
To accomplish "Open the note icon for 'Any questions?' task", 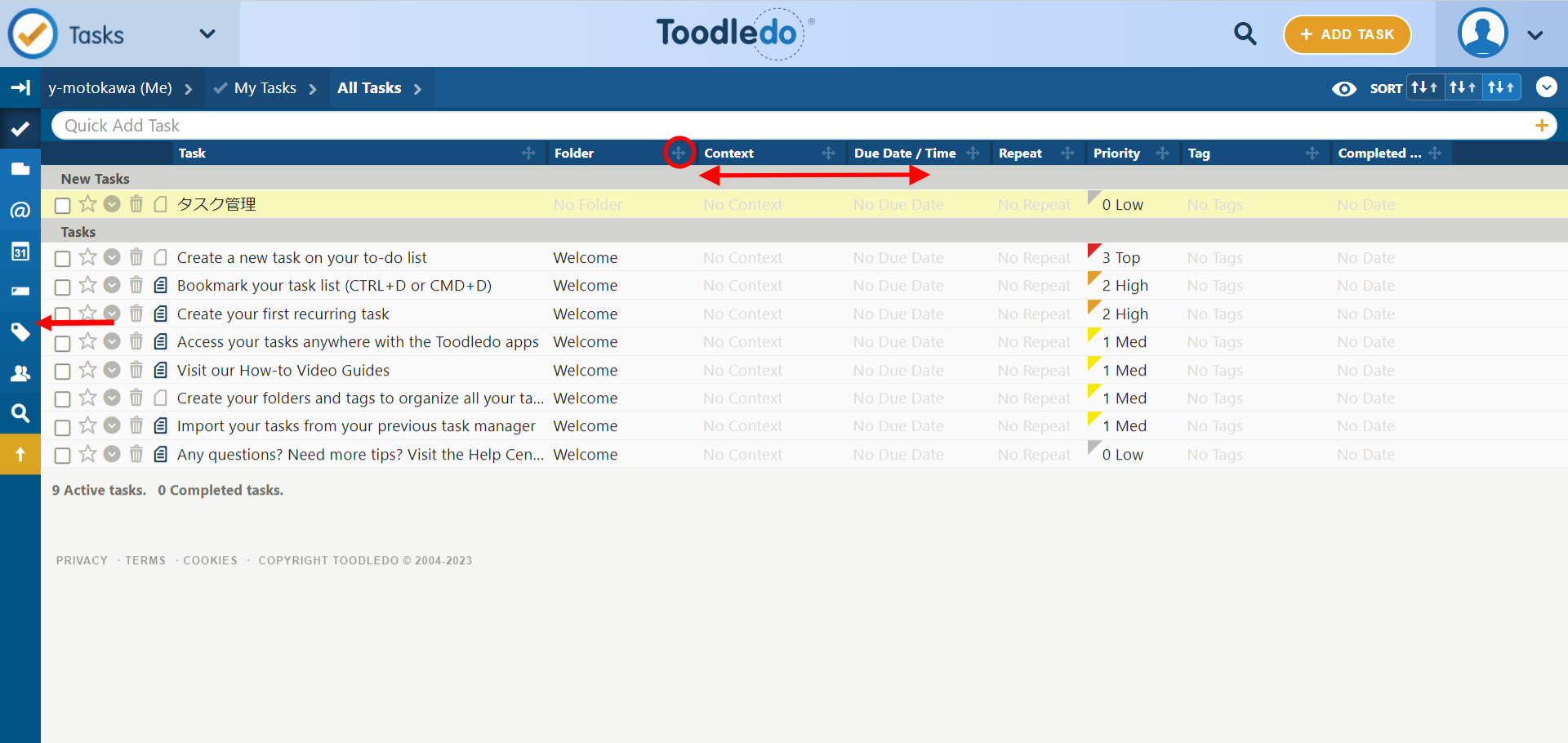I will click(161, 454).
